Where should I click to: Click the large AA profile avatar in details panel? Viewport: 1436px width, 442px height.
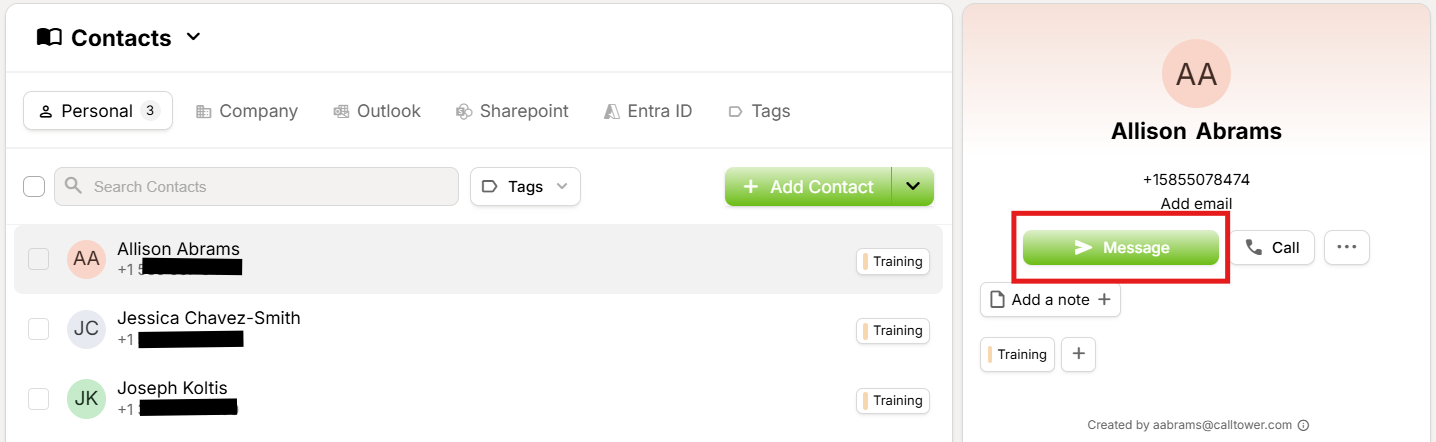[1196, 74]
